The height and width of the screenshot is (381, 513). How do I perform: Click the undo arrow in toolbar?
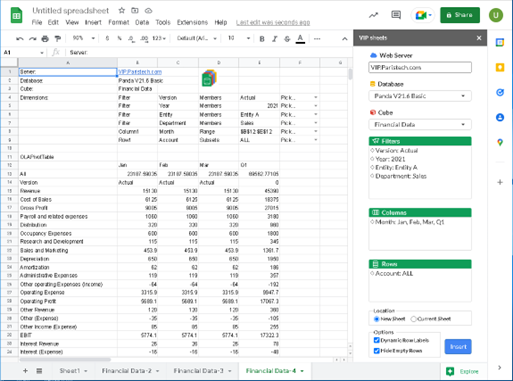(20, 39)
